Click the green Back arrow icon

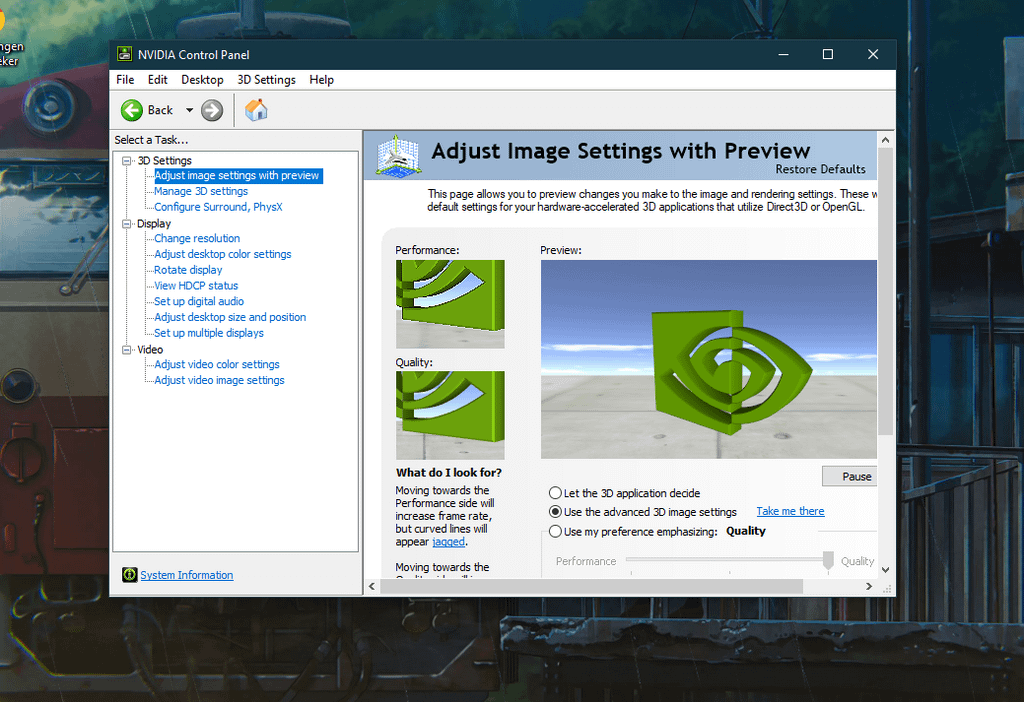(132, 110)
